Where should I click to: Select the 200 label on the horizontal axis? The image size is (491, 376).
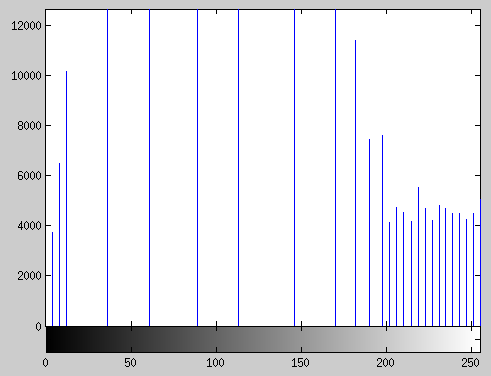[x=386, y=363]
